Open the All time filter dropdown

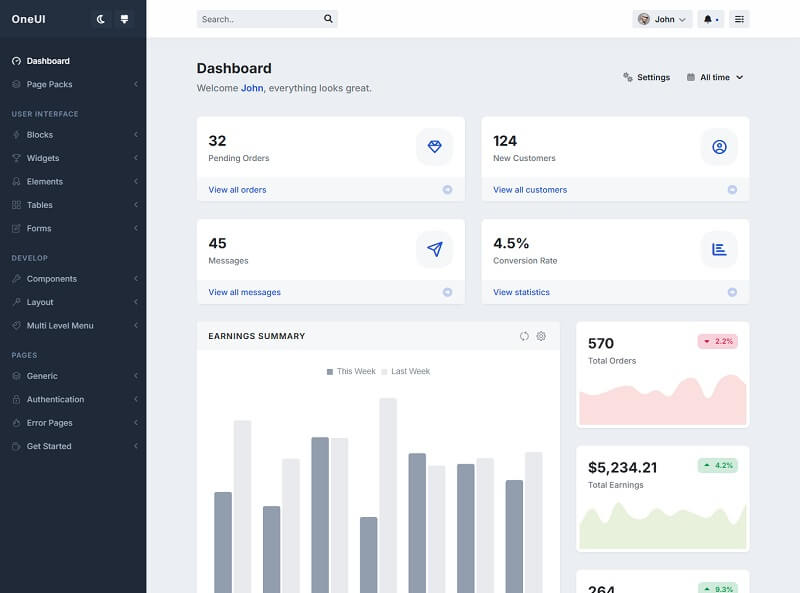[x=715, y=76]
